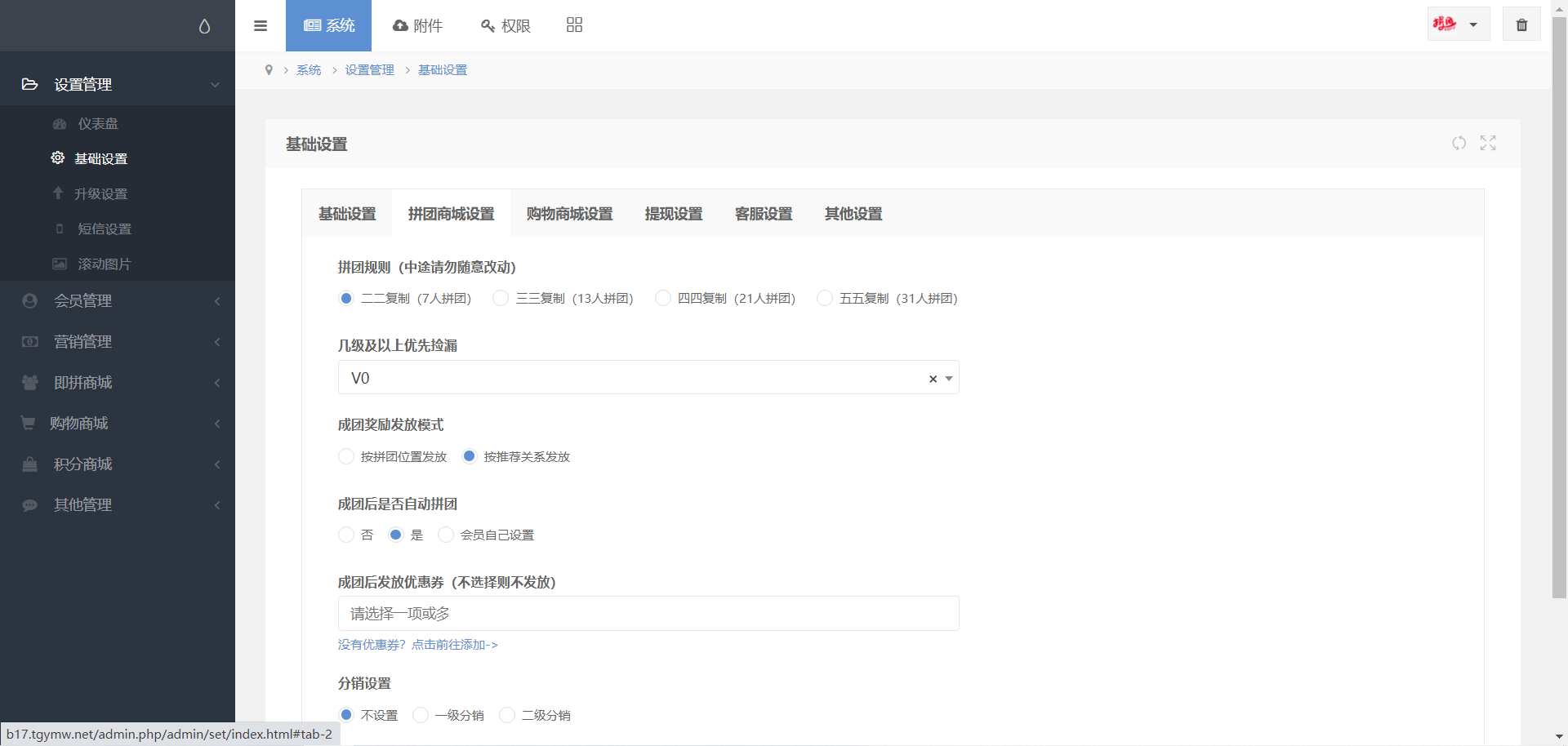The height and width of the screenshot is (746, 1568).
Task: Select 一级分销 radio option
Action: (x=421, y=716)
